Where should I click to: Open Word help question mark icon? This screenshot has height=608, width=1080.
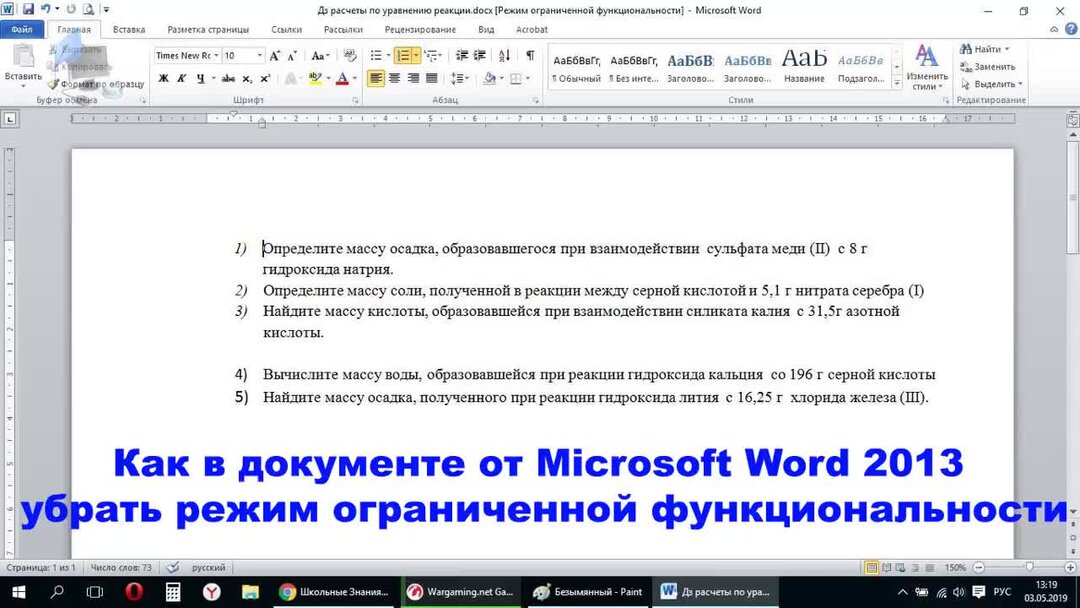click(1071, 30)
